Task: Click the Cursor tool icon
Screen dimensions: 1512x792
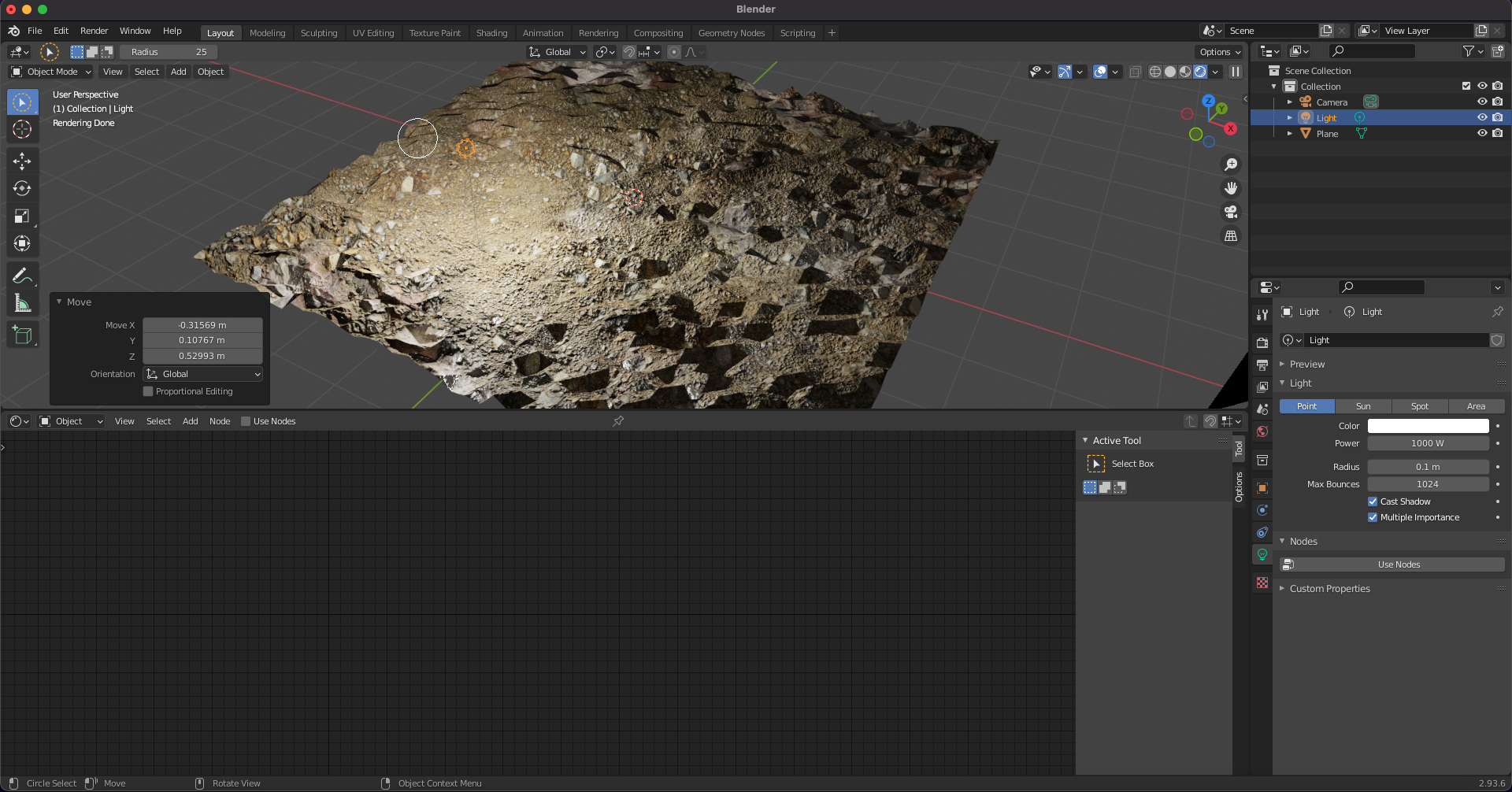Action: (x=22, y=130)
